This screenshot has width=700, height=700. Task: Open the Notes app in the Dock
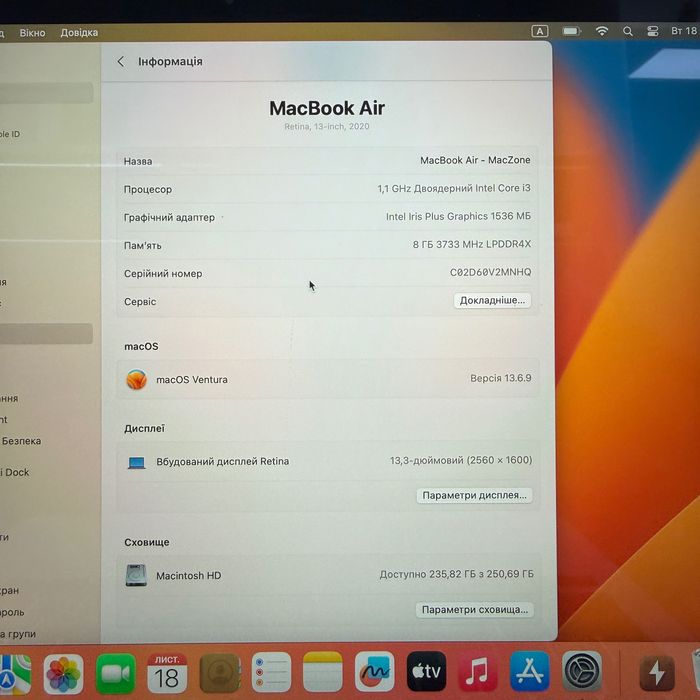[x=322, y=672]
